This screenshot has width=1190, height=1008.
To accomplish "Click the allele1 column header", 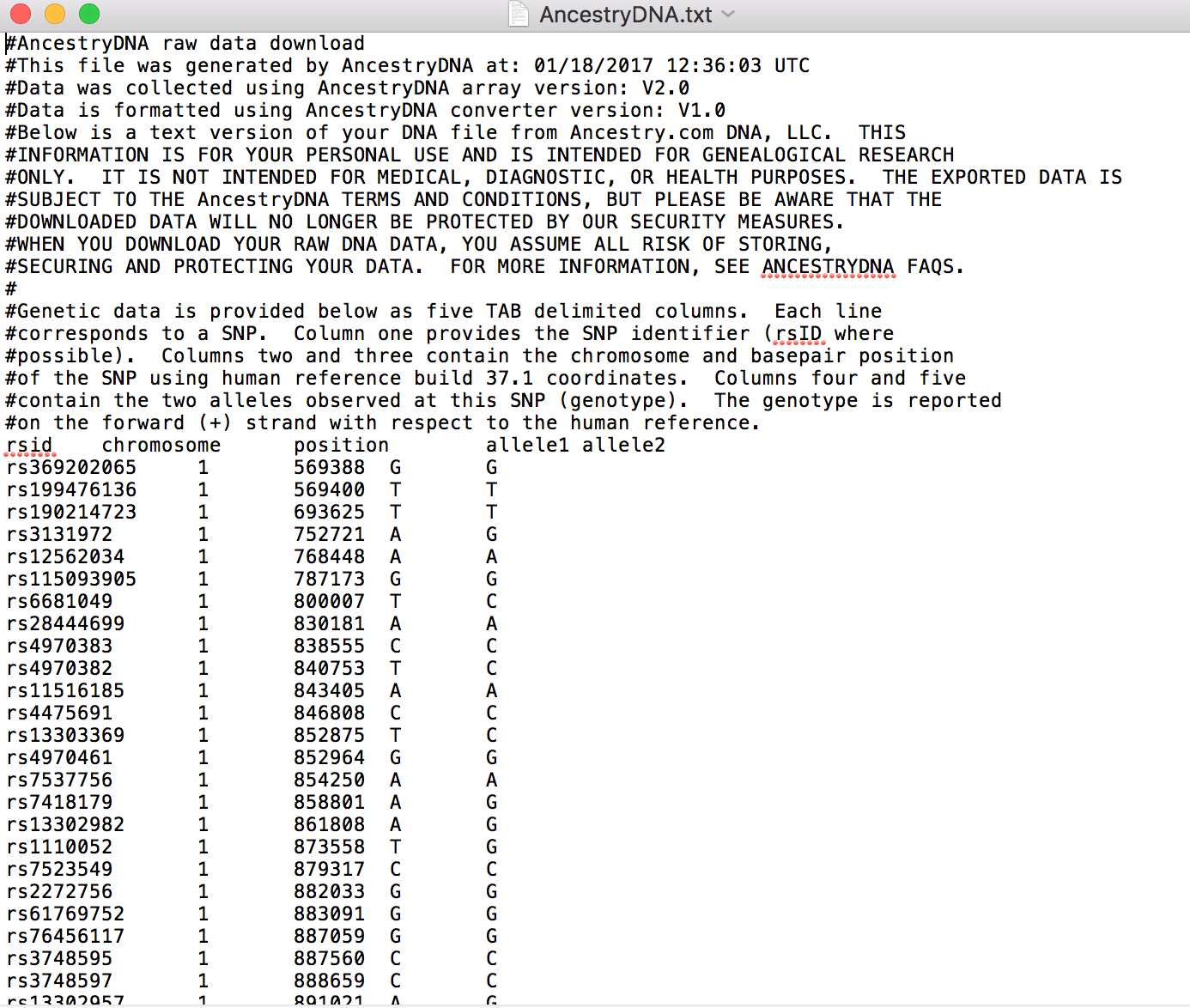I will [528, 445].
